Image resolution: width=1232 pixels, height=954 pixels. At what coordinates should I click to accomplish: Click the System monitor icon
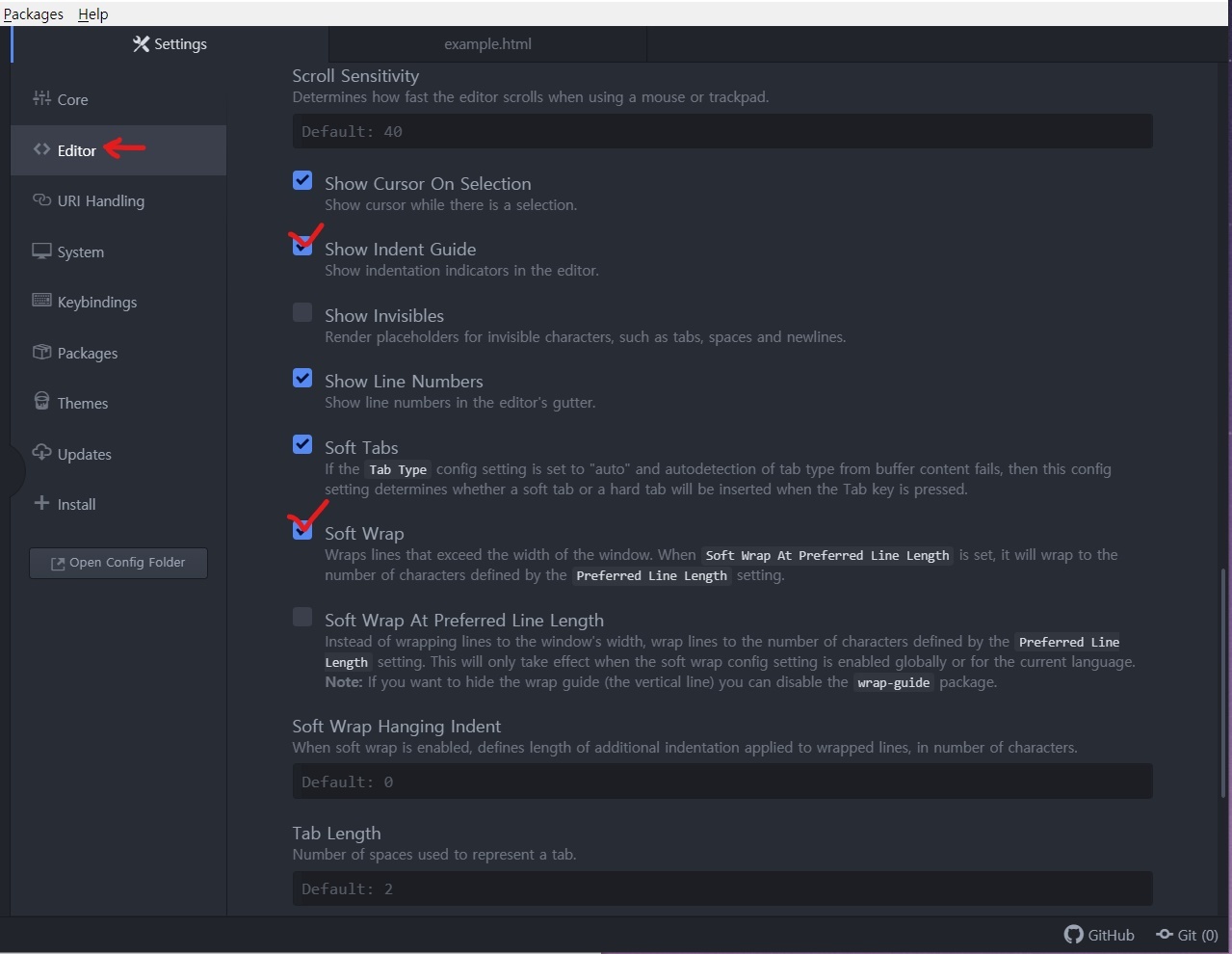41,251
